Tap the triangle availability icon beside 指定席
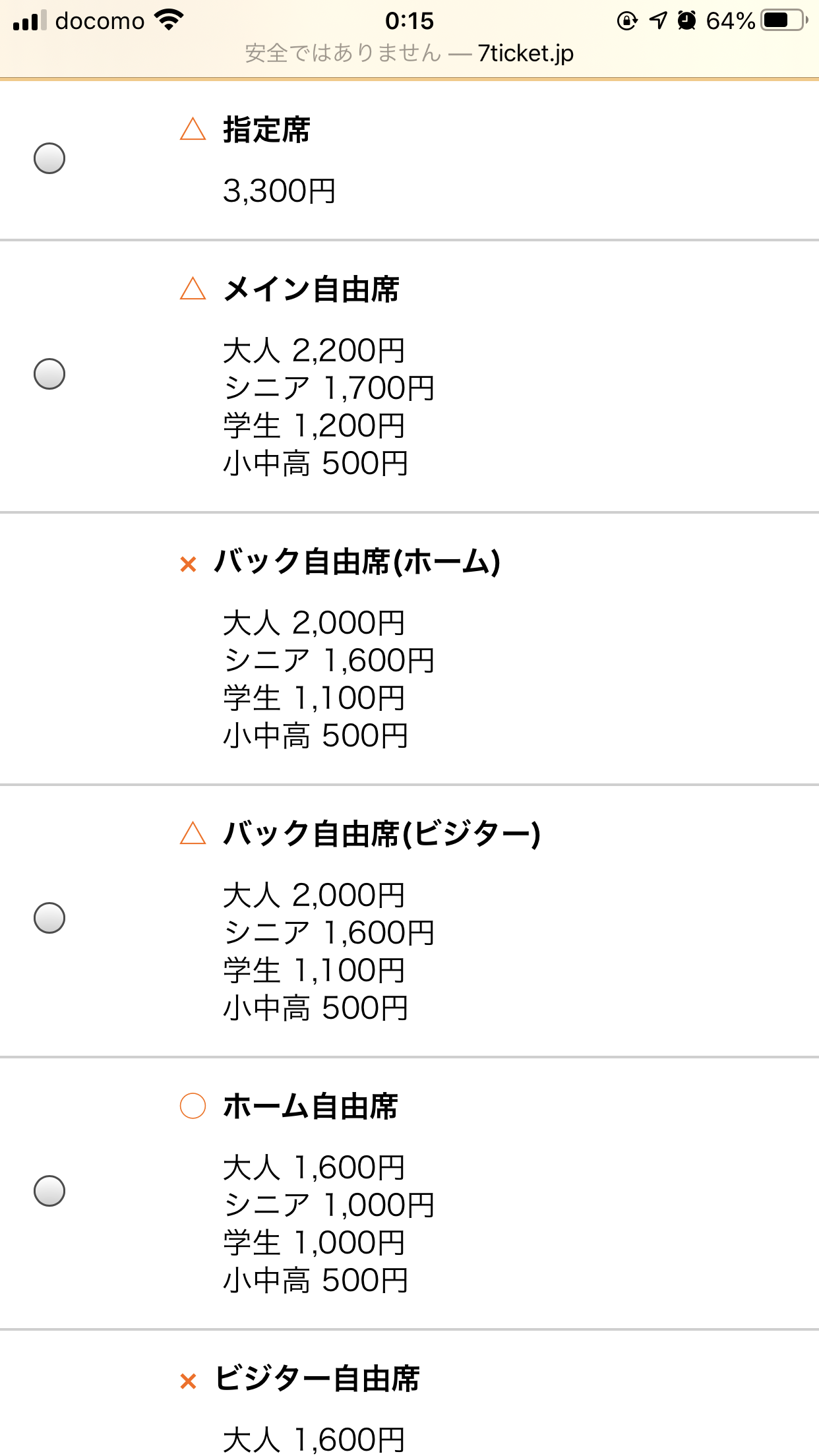 [193, 129]
